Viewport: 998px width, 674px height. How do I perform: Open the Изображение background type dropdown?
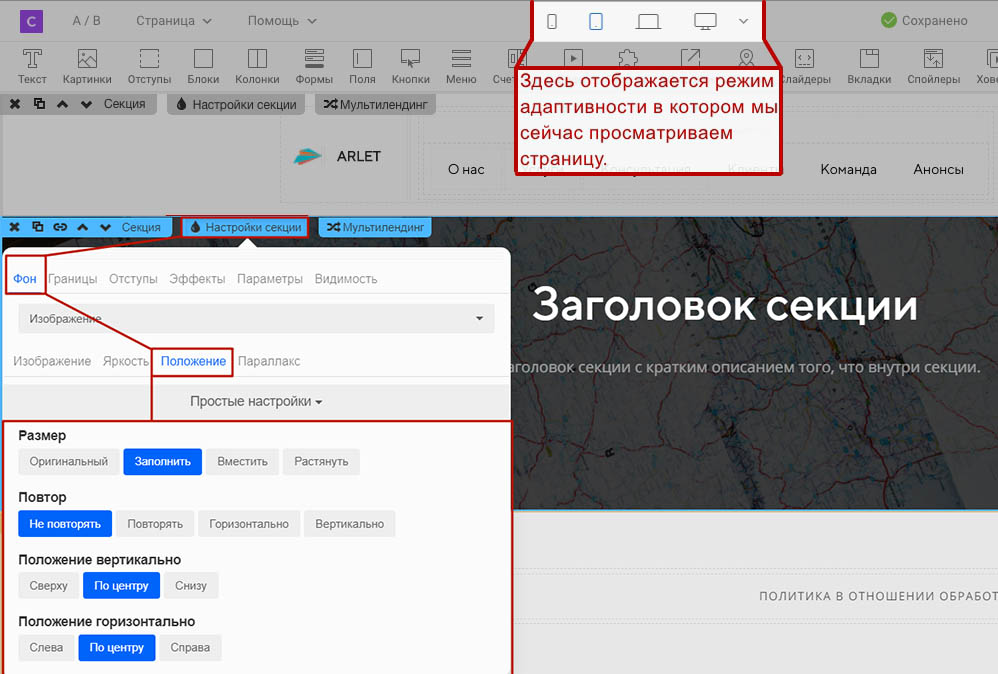(256, 319)
